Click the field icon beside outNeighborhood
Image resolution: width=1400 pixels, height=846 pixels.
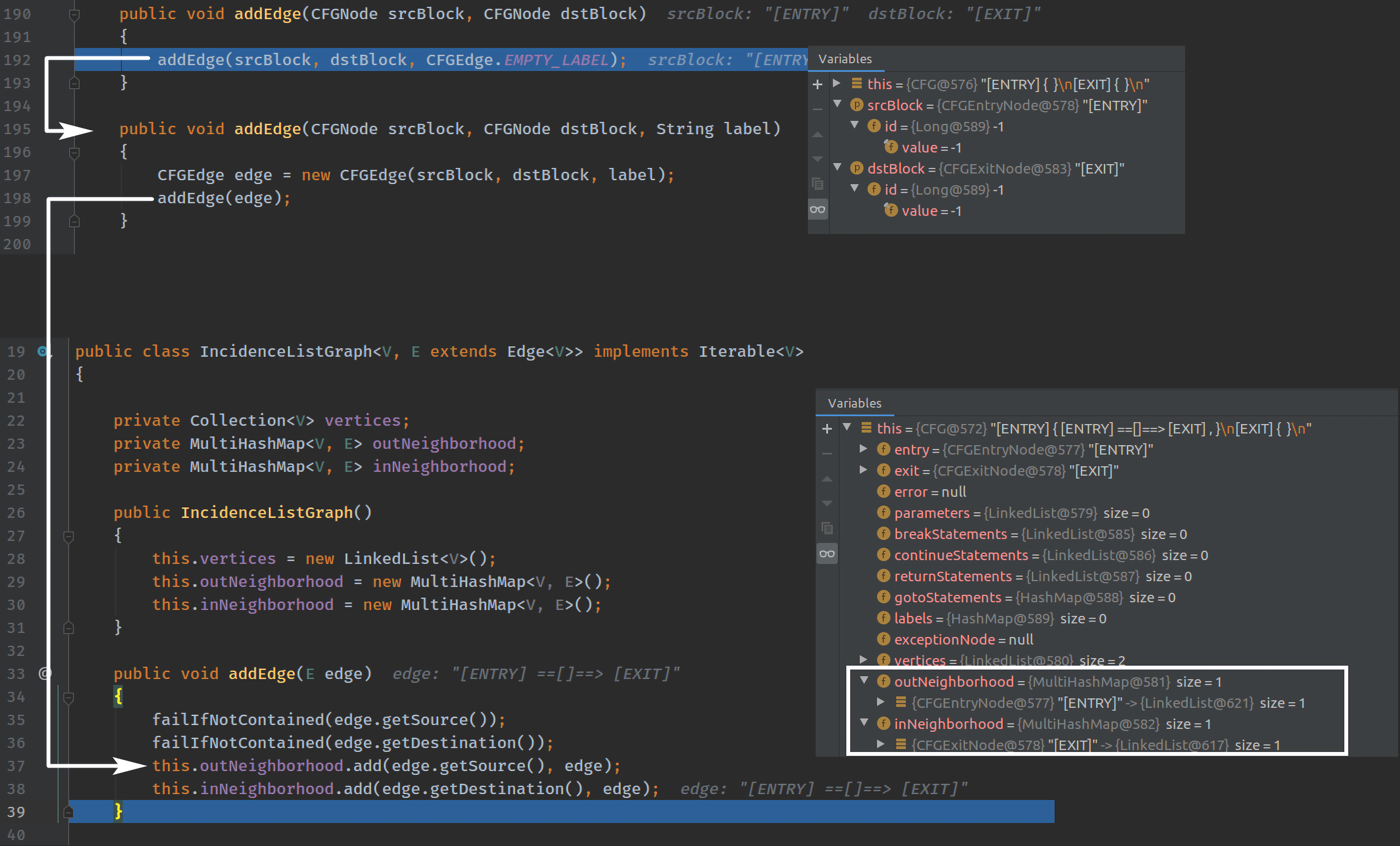(884, 681)
